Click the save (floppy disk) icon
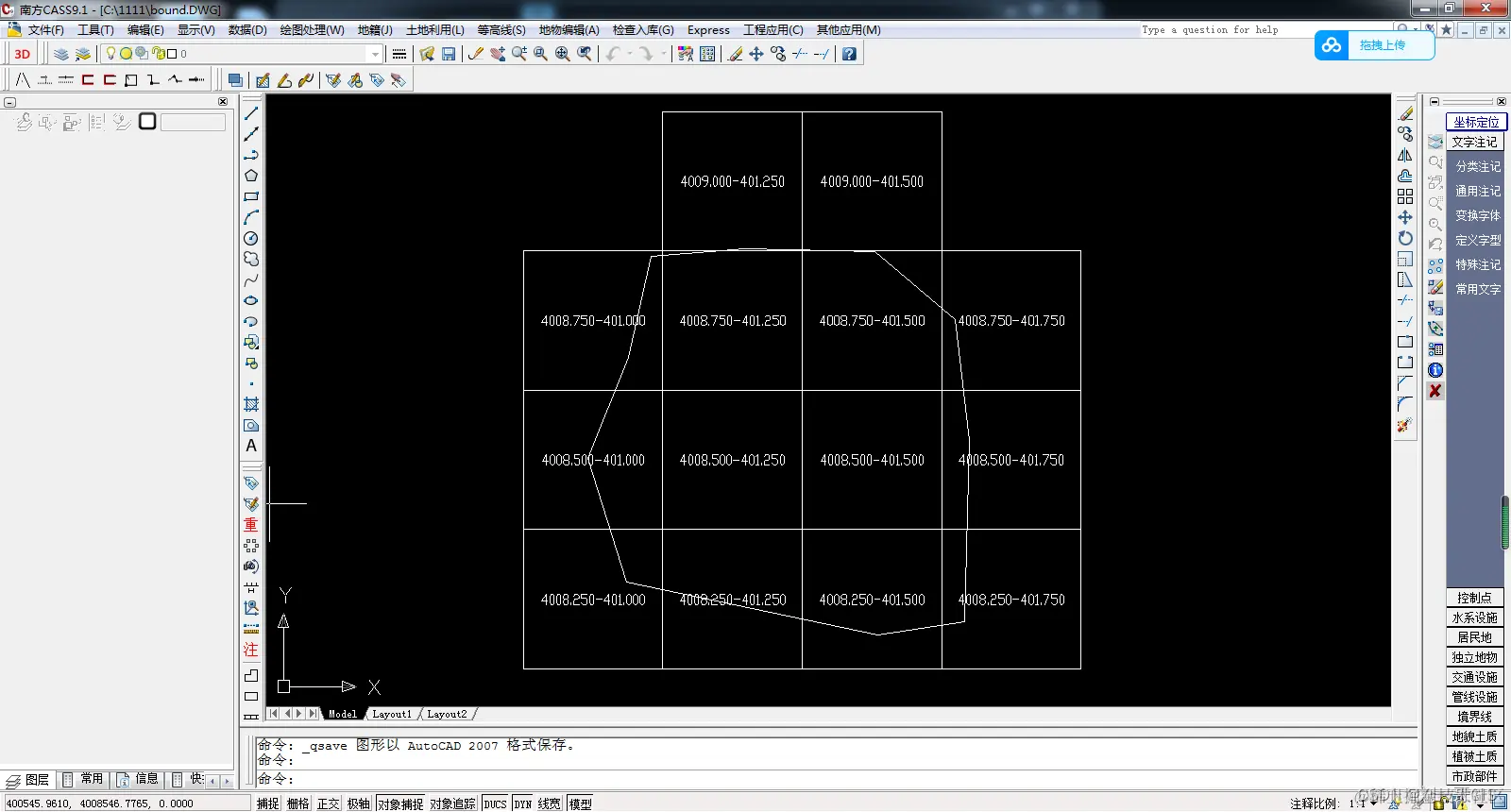 (x=449, y=54)
